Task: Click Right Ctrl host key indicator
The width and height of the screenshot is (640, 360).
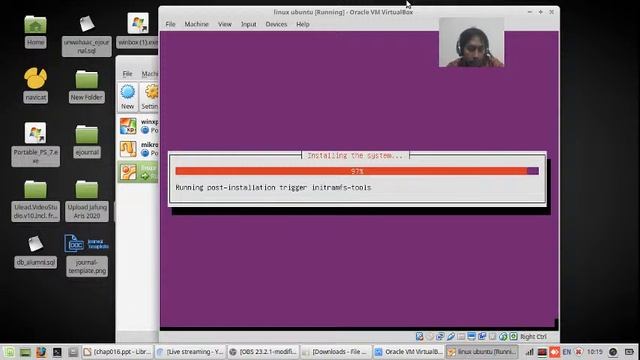Action: [533, 337]
